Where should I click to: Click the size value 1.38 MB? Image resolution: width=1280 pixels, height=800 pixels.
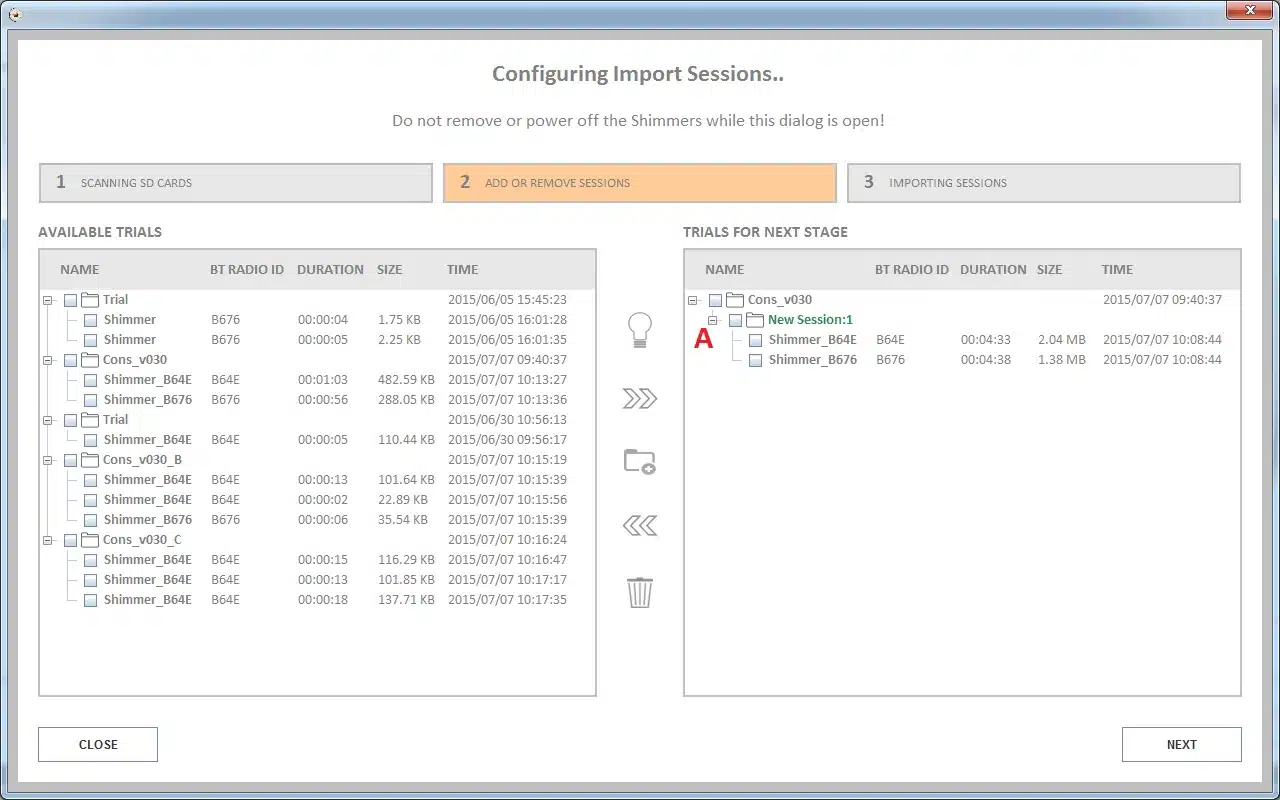(x=1061, y=360)
